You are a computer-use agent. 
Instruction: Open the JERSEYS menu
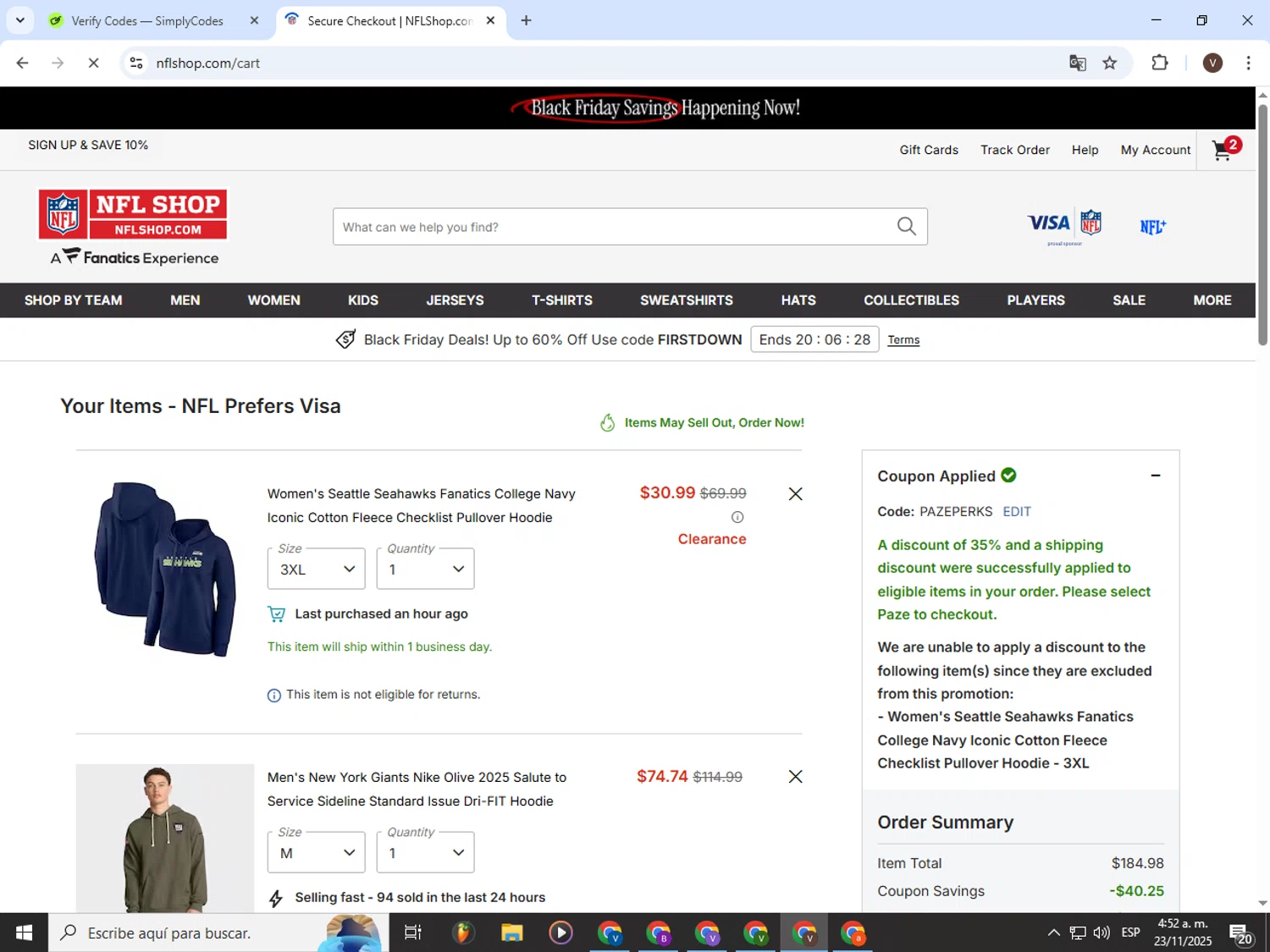click(455, 300)
